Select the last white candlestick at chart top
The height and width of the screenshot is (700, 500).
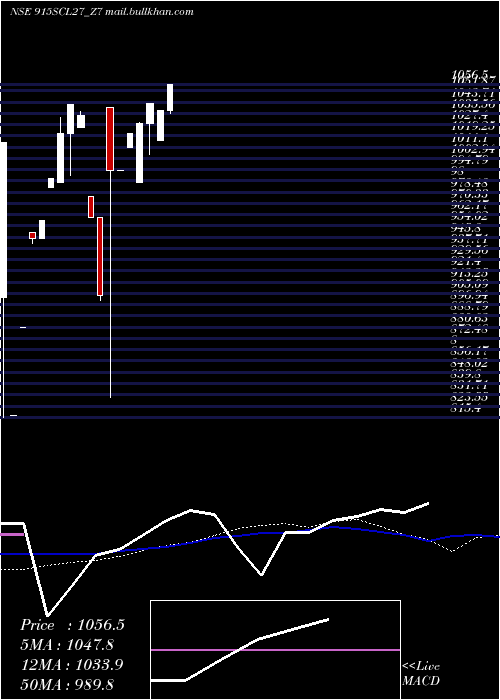tap(170, 97)
